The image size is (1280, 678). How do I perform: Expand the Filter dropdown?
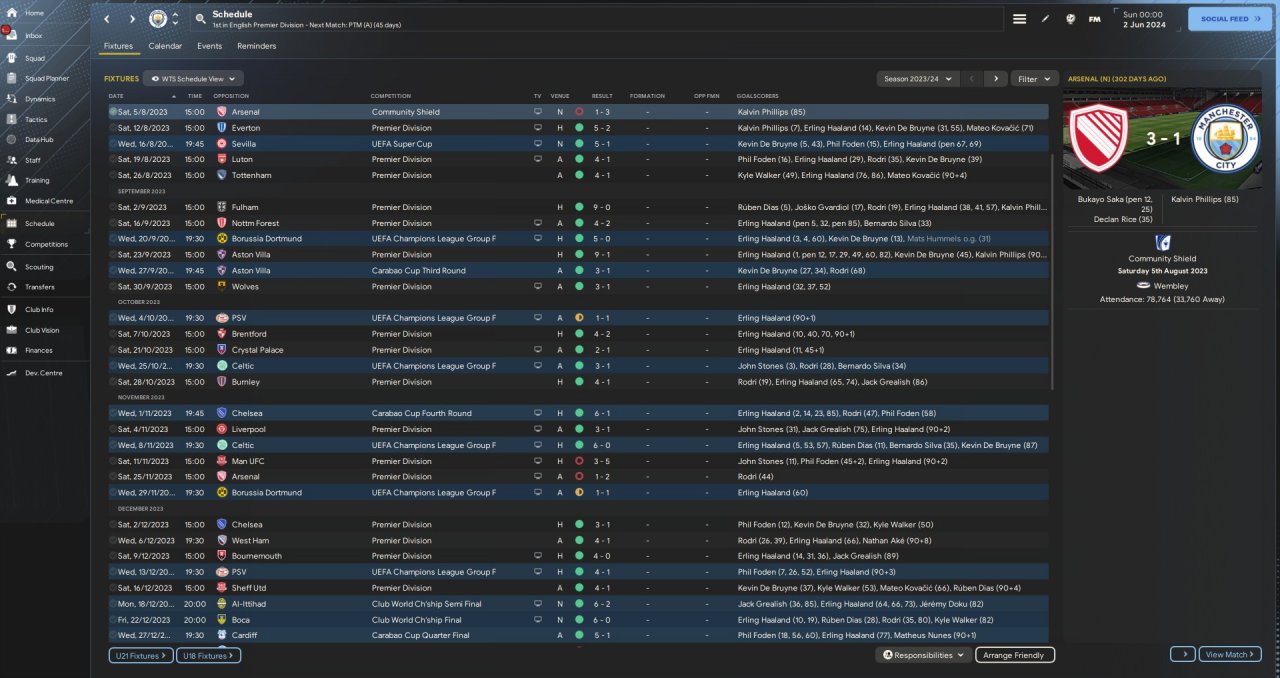pos(1034,78)
